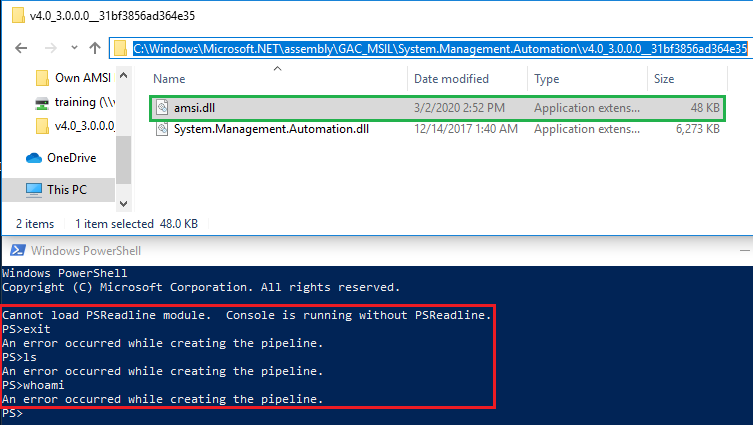Go up one folder level
This screenshot has height=425, width=753.
pyautogui.click(x=94, y=48)
